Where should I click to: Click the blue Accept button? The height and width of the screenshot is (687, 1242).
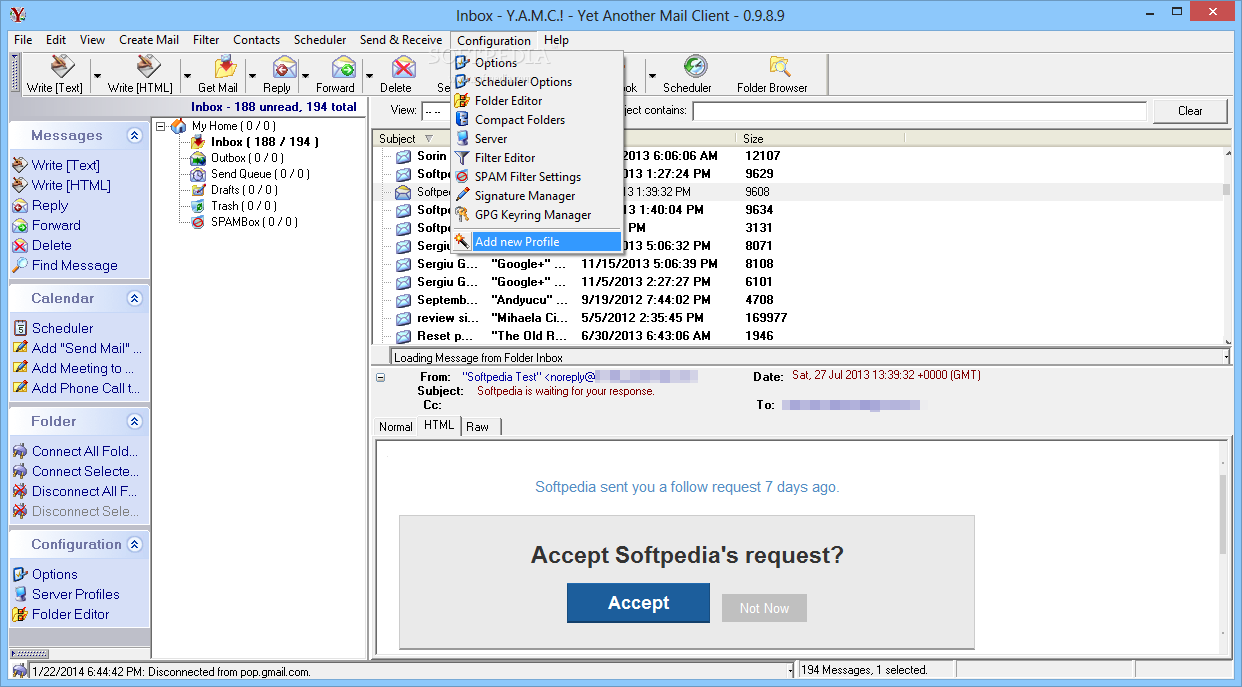(x=638, y=603)
